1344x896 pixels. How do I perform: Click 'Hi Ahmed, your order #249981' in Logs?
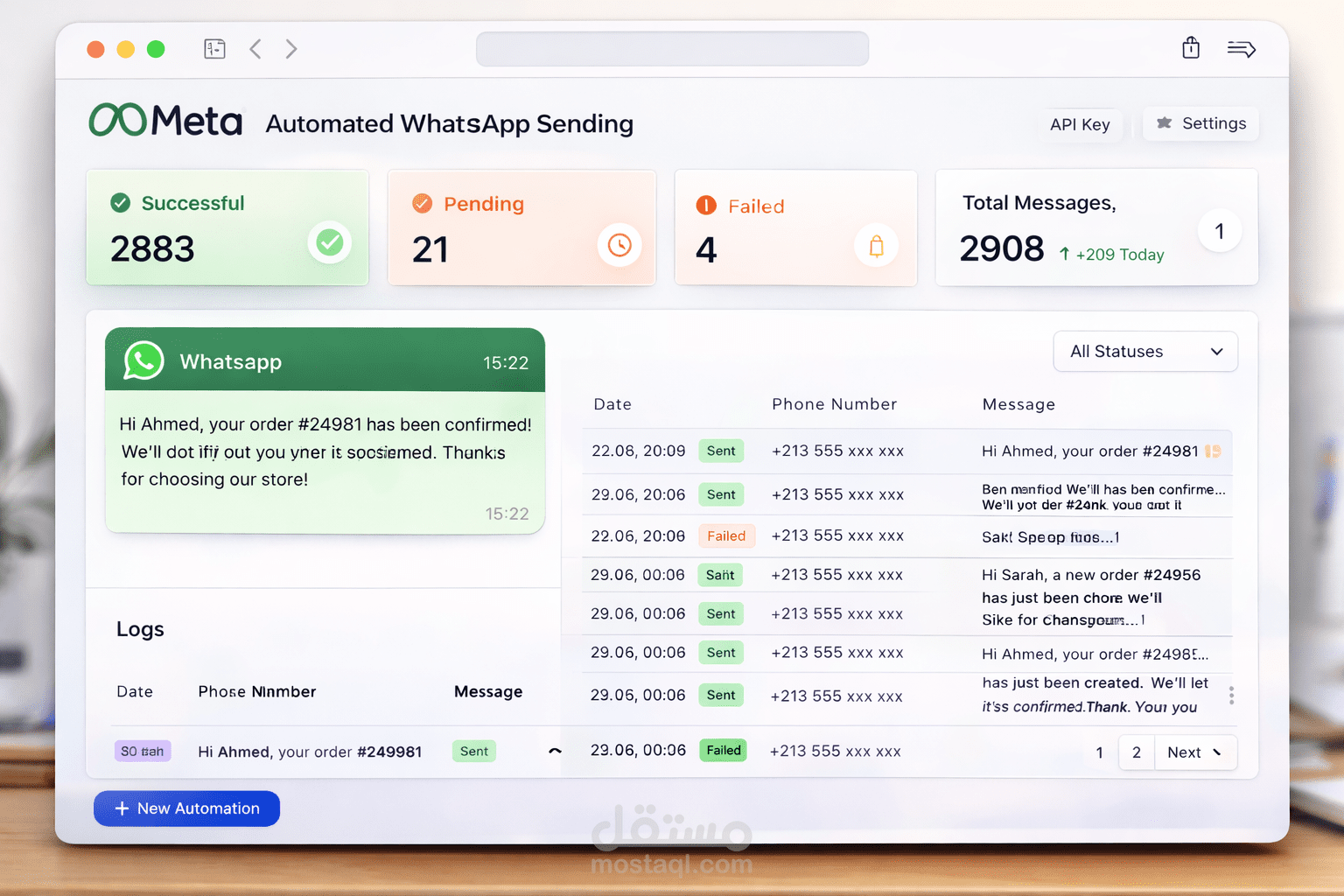(x=310, y=752)
